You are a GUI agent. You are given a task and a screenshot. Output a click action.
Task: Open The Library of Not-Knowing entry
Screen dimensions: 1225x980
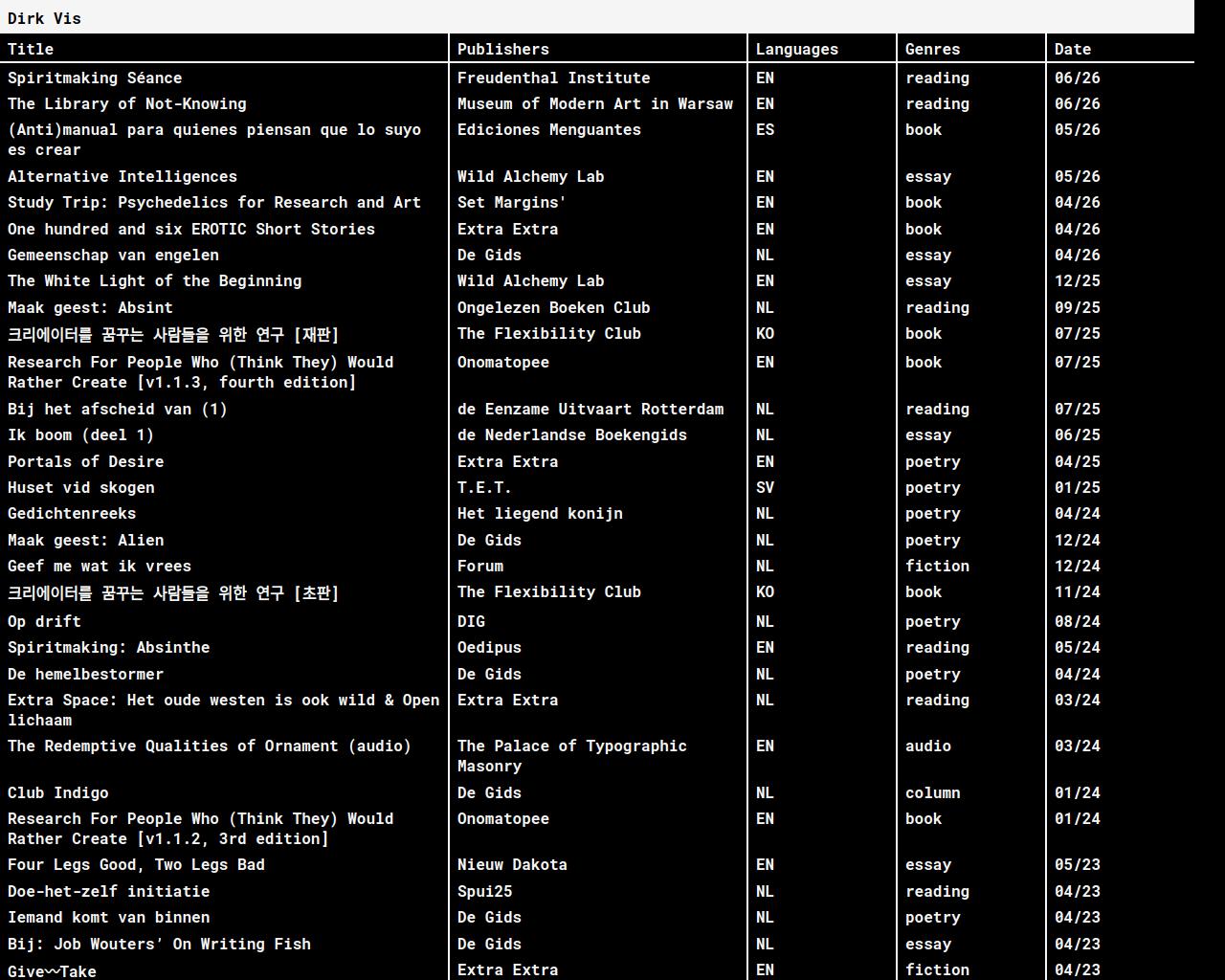(x=127, y=103)
